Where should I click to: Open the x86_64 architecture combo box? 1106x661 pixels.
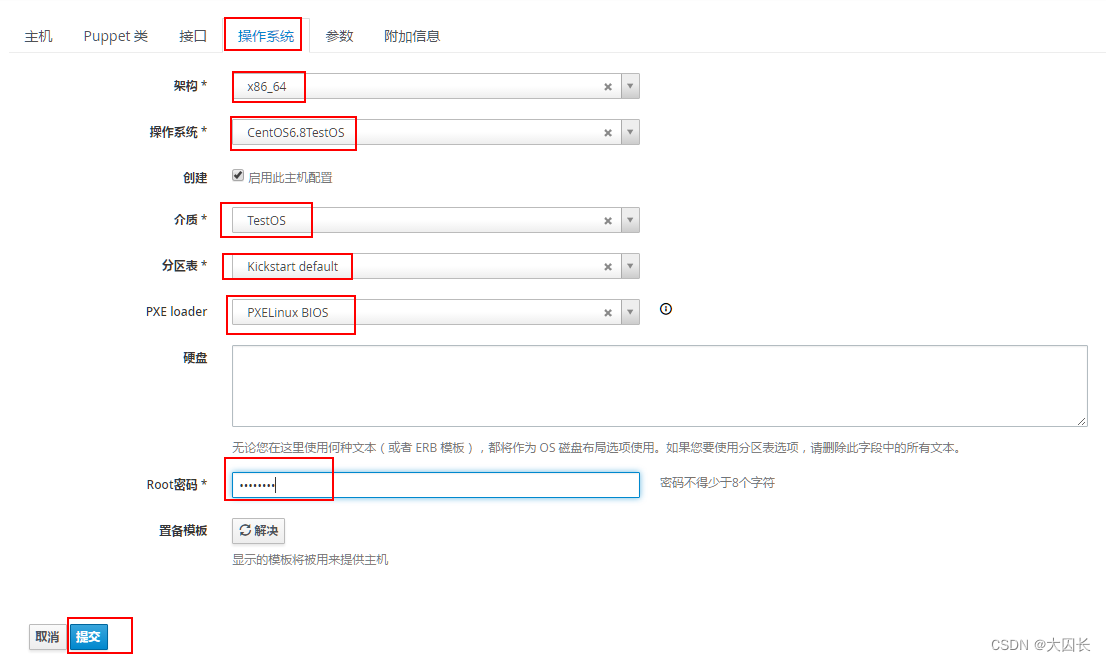pos(436,86)
